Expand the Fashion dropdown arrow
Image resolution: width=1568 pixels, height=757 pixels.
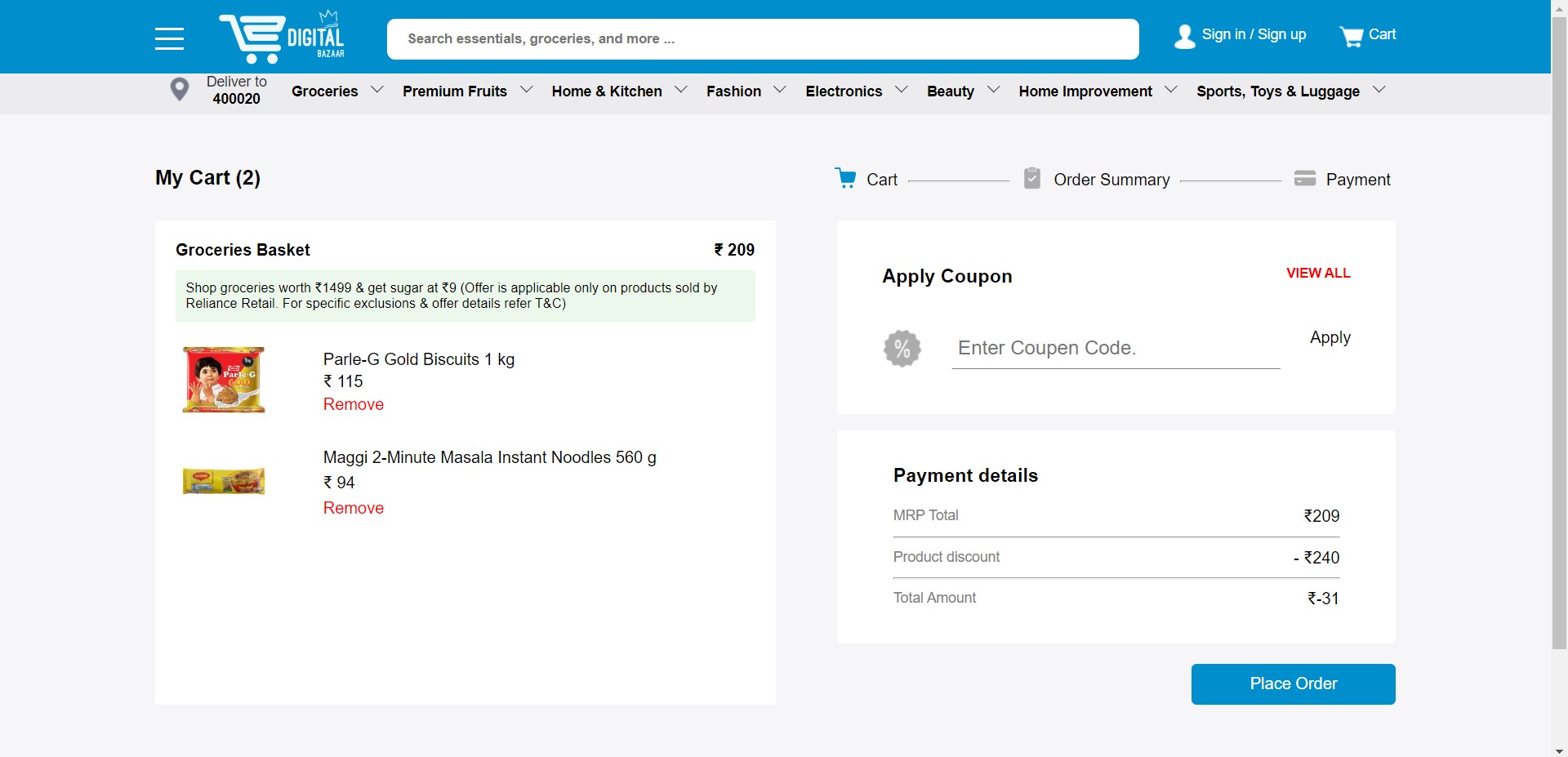(780, 90)
